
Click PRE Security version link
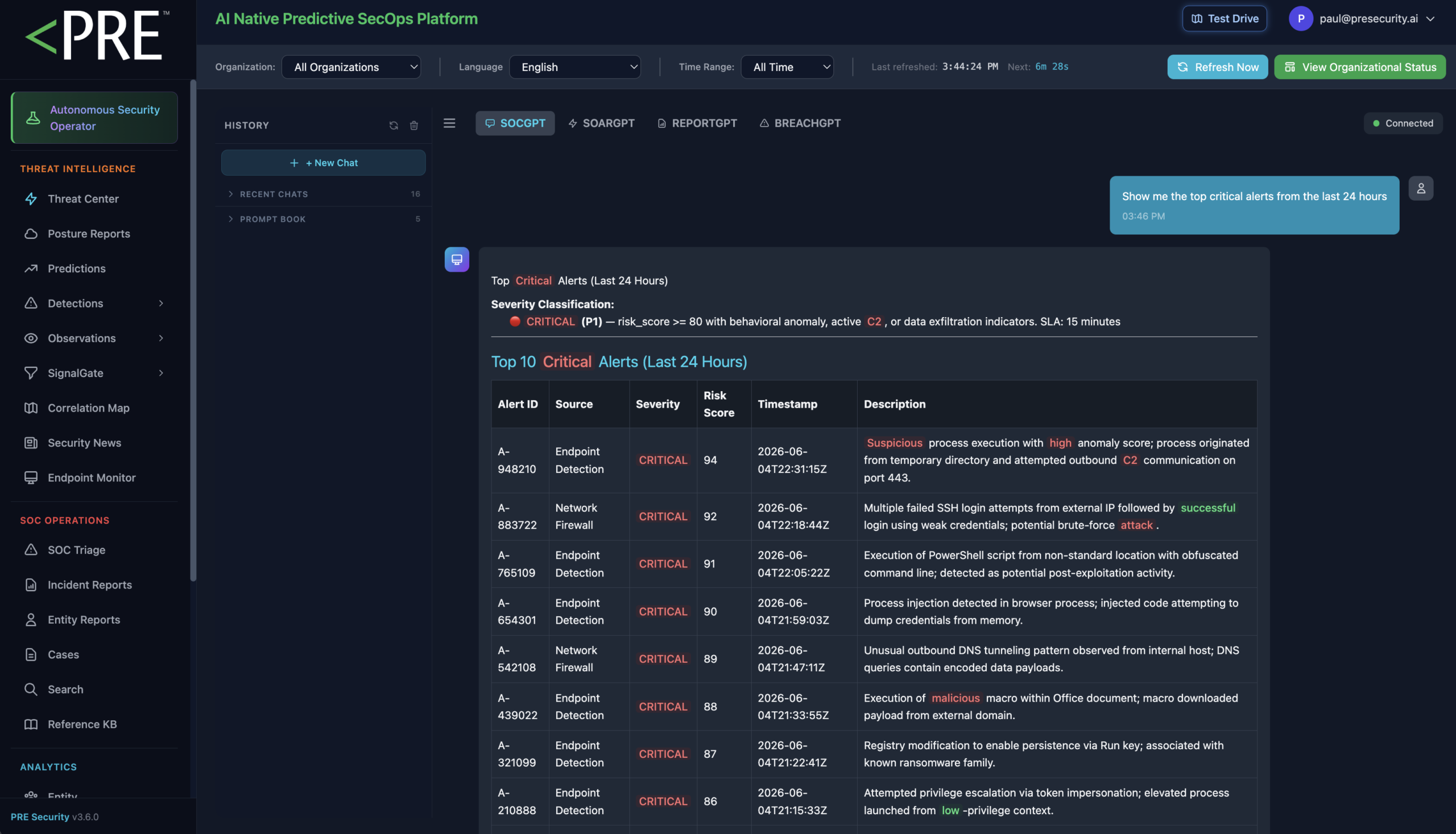click(55, 817)
